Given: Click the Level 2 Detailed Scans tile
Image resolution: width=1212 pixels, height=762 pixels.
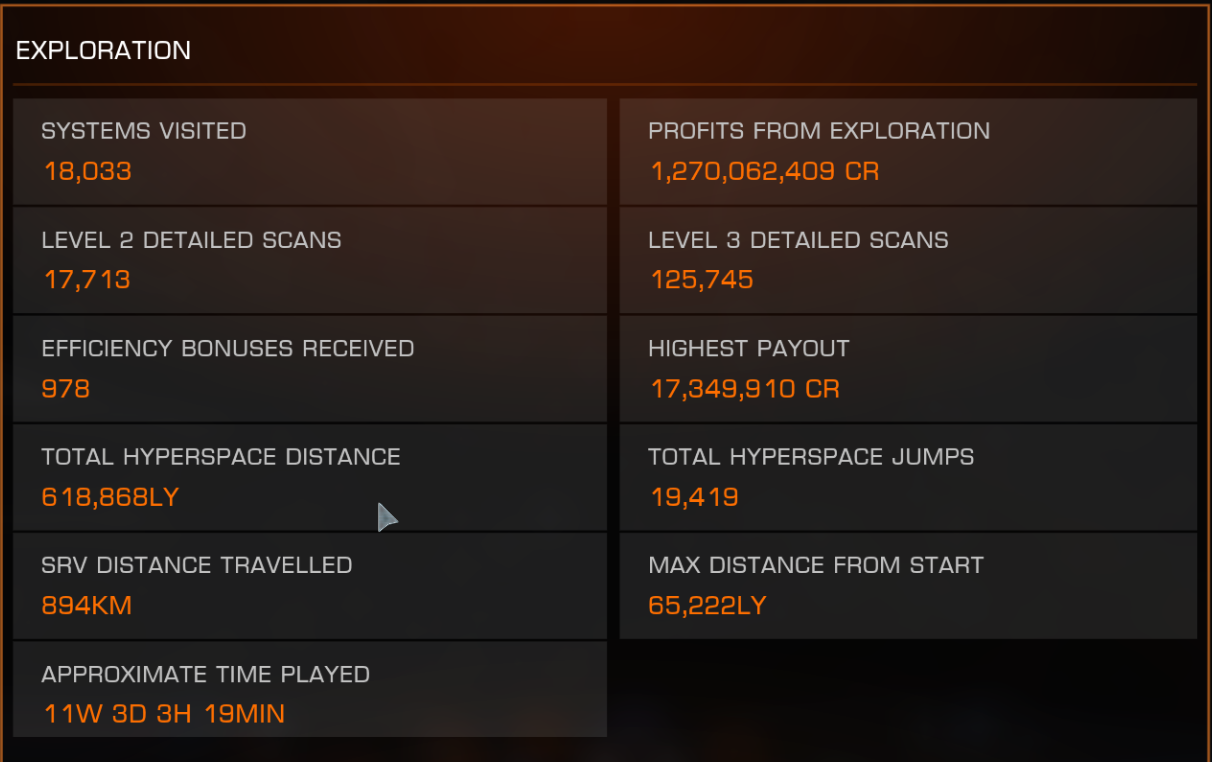Looking at the screenshot, I should pos(310,260).
